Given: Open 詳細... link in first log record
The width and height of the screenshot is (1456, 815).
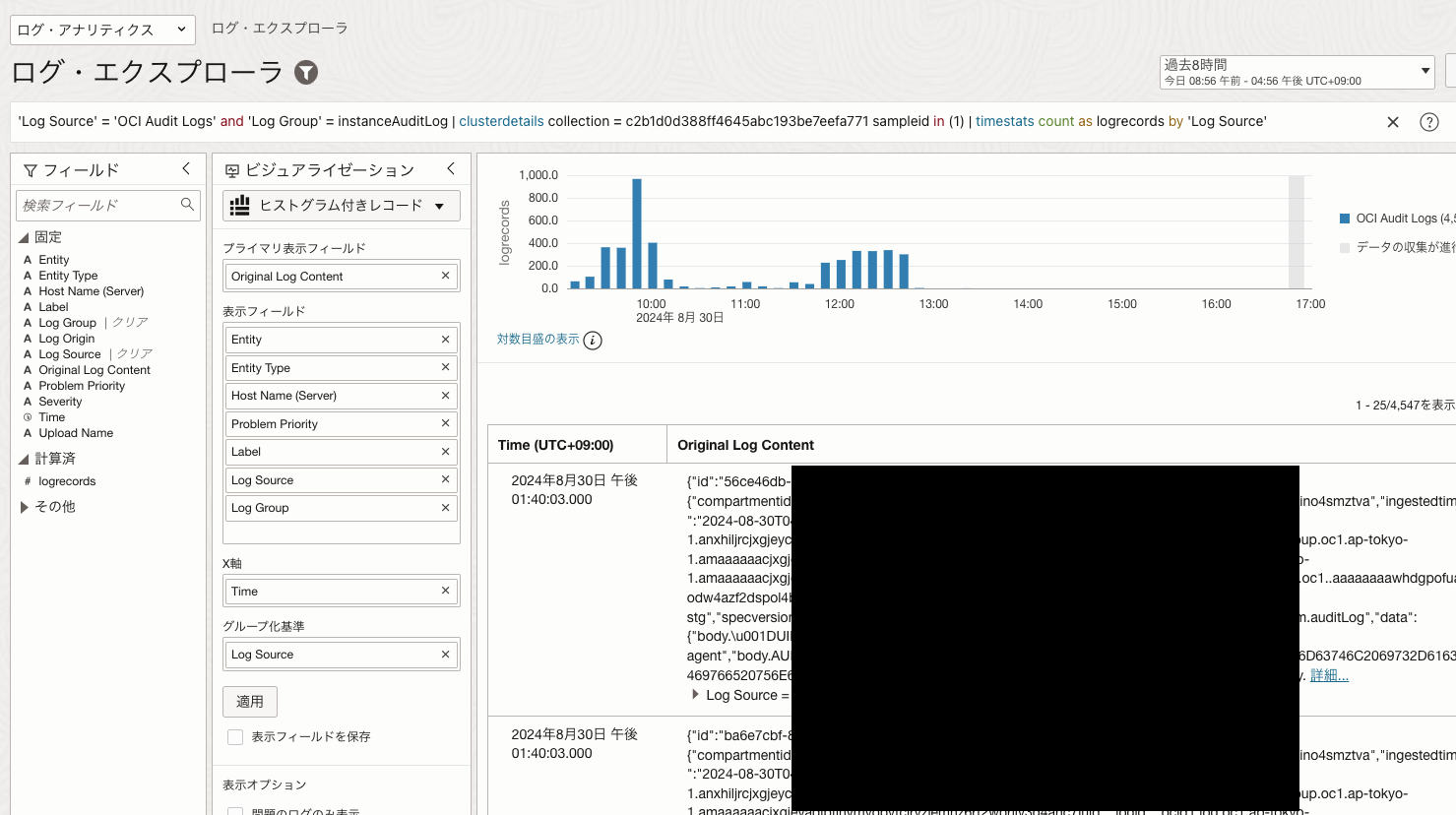Looking at the screenshot, I should (x=1329, y=675).
